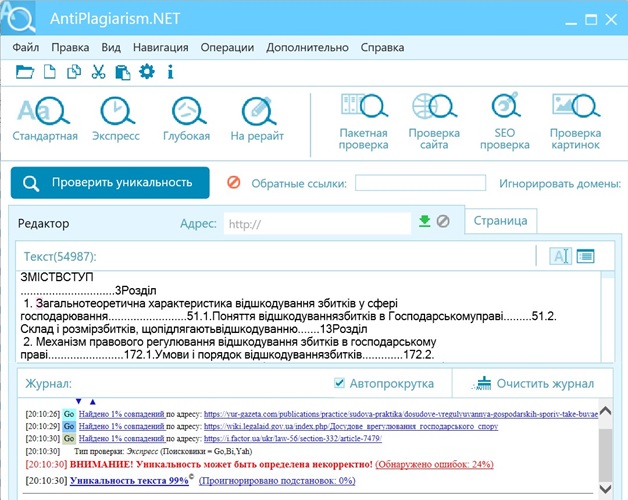
Task: Click the scissors cut icon
Action: click(98, 71)
